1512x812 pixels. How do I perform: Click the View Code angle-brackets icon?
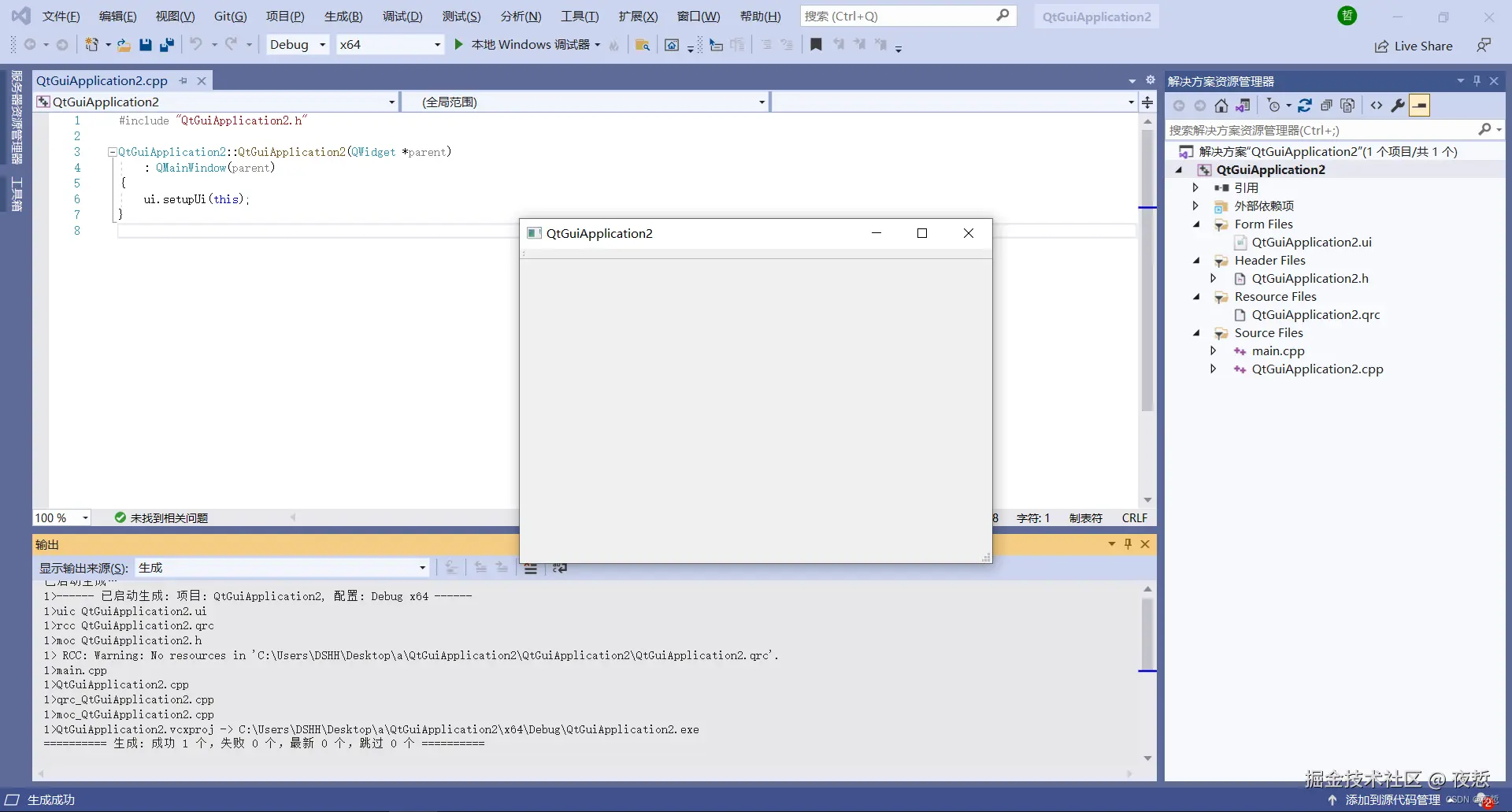tap(1377, 106)
